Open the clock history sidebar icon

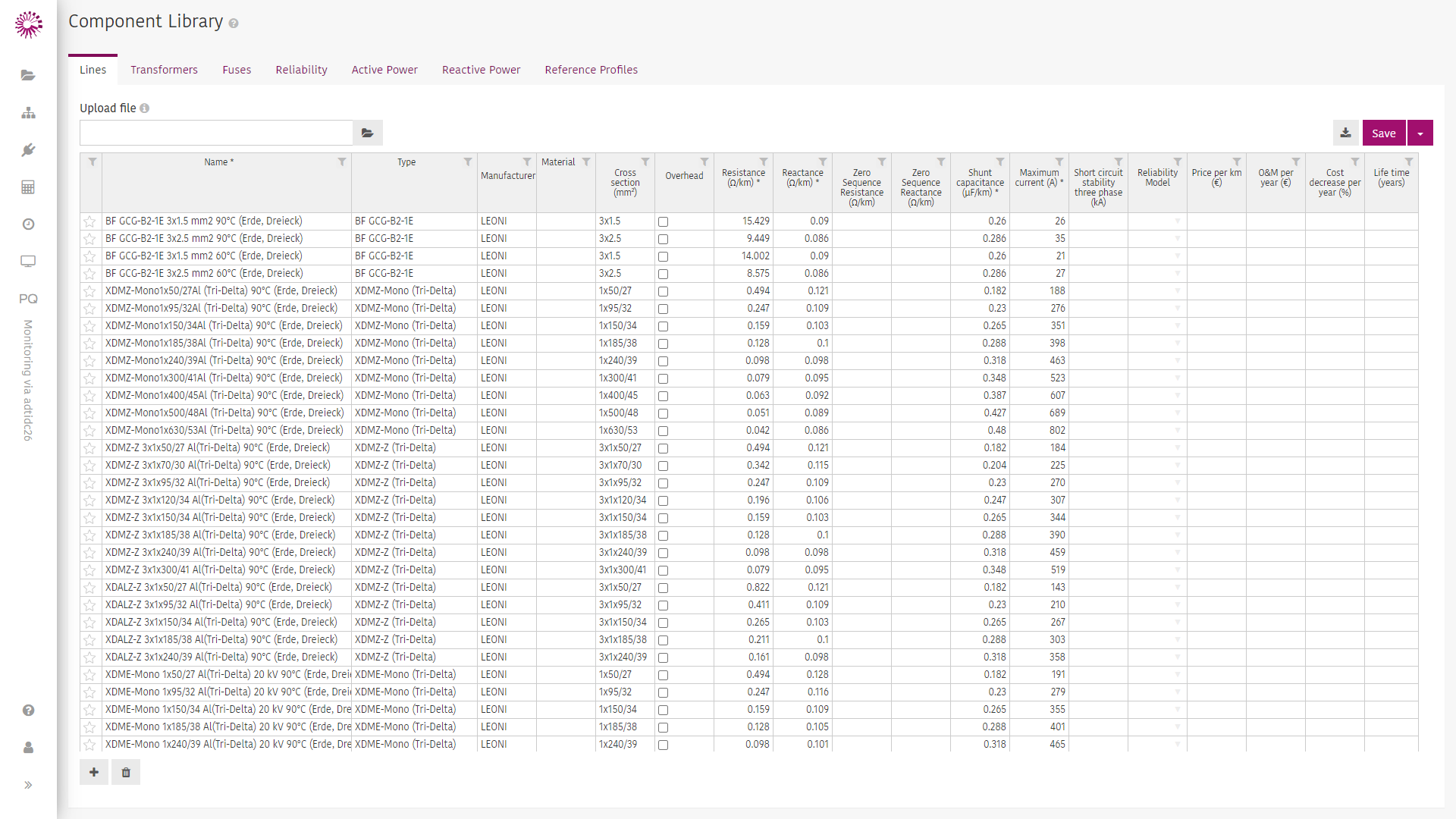[x=28, y=224]
